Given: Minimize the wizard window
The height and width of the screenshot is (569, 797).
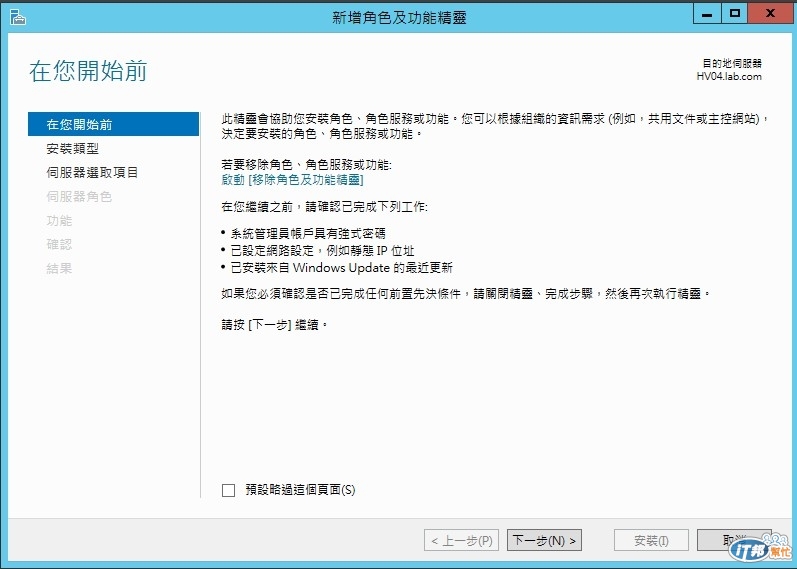Looking at the screenshot, I should (707, 14).
